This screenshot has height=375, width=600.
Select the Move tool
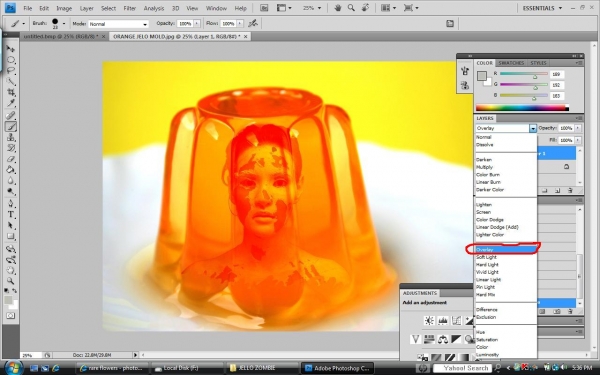tap(11, 49)
